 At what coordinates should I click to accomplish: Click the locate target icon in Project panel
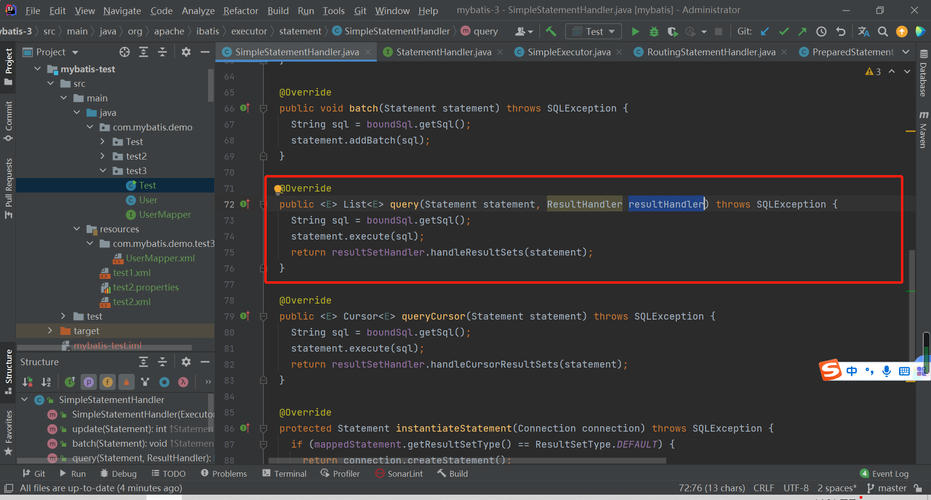click(x=124, y=52)
